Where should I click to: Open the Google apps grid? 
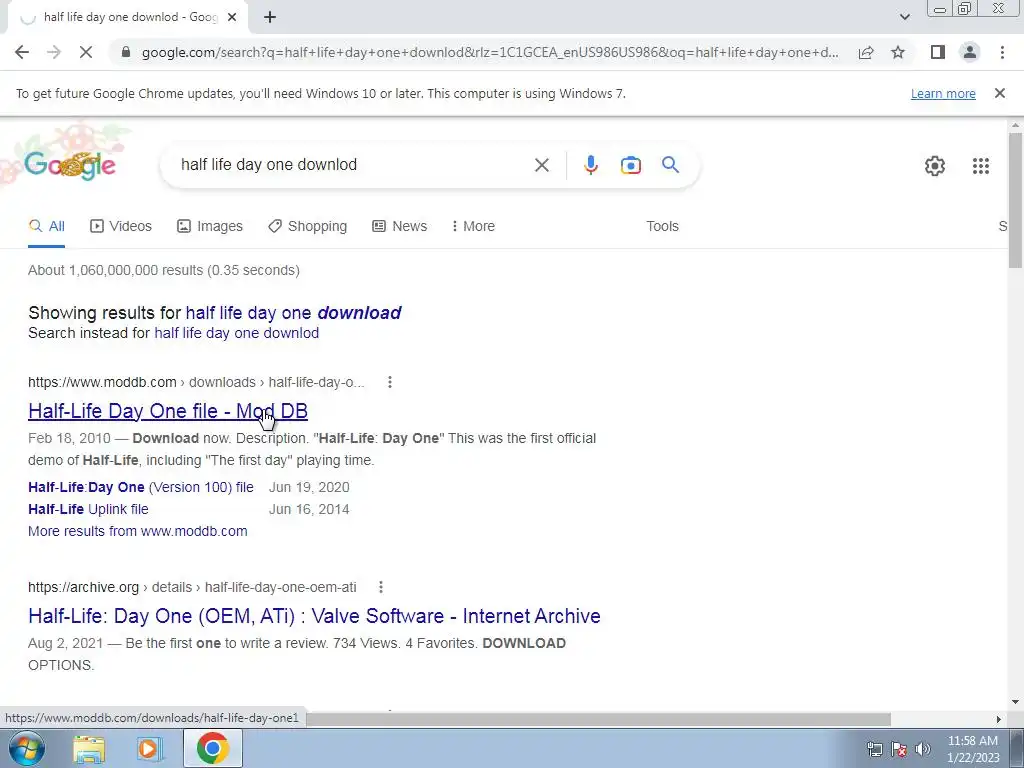pos(980,166)
